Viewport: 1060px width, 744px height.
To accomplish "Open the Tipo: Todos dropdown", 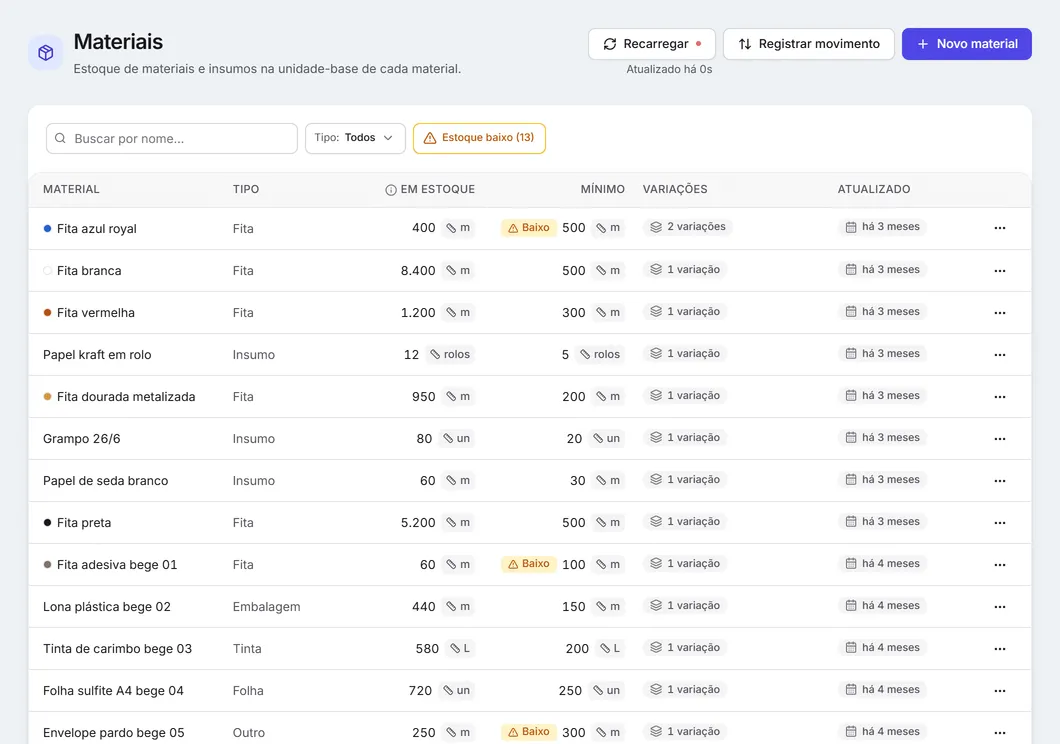I will [355, 139].
